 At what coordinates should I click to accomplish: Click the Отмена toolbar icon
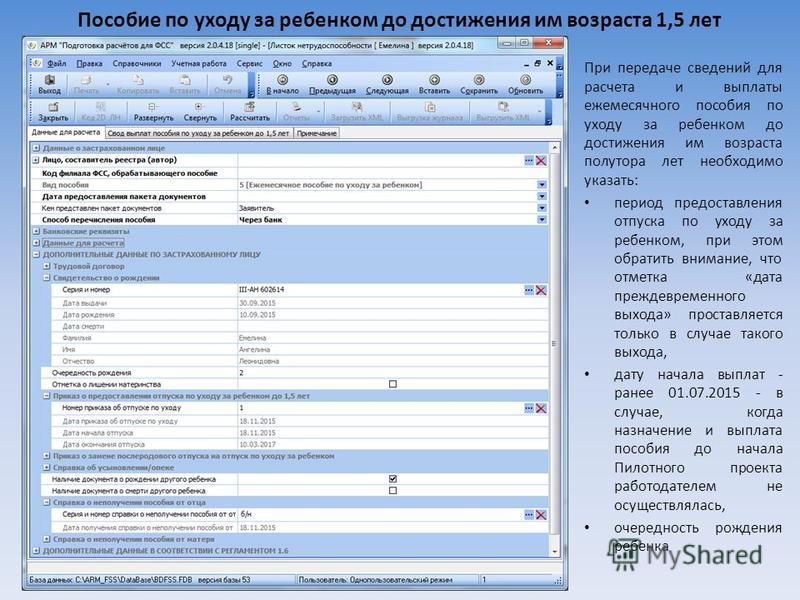click(x=228, y=84)
